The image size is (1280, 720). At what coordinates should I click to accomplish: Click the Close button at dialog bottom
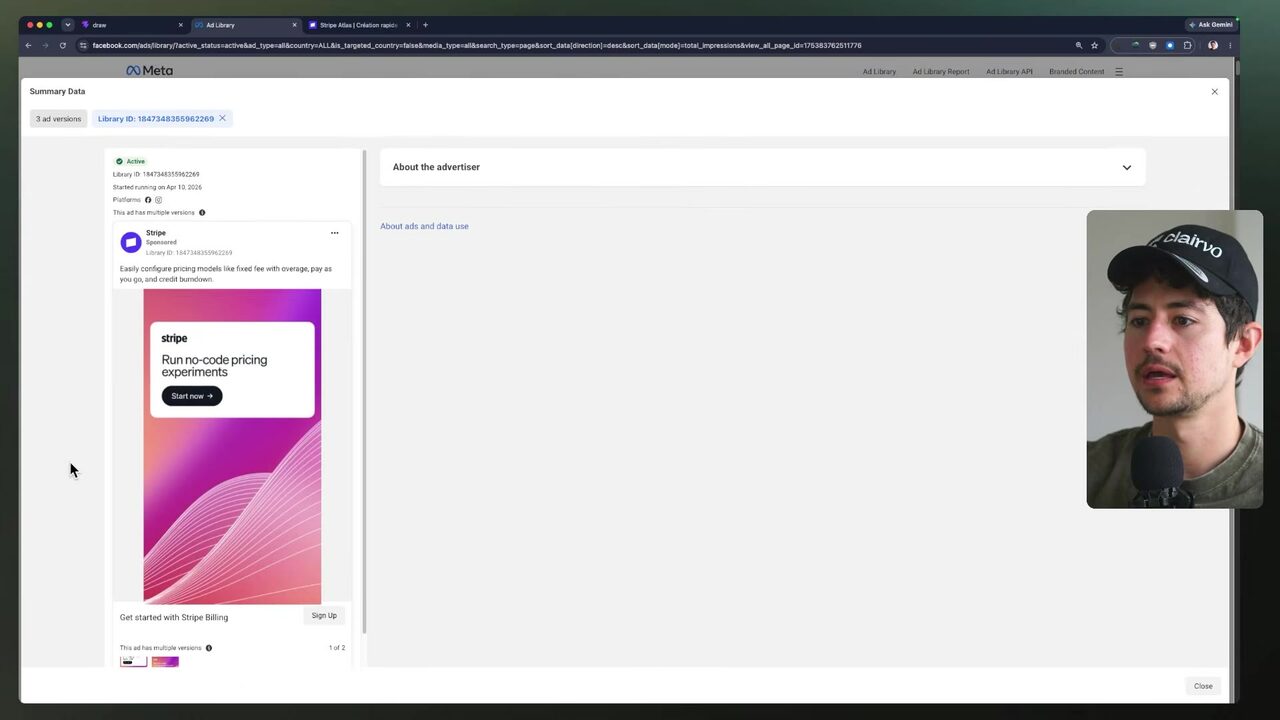pyautogui.click(x=1203, y=686)
